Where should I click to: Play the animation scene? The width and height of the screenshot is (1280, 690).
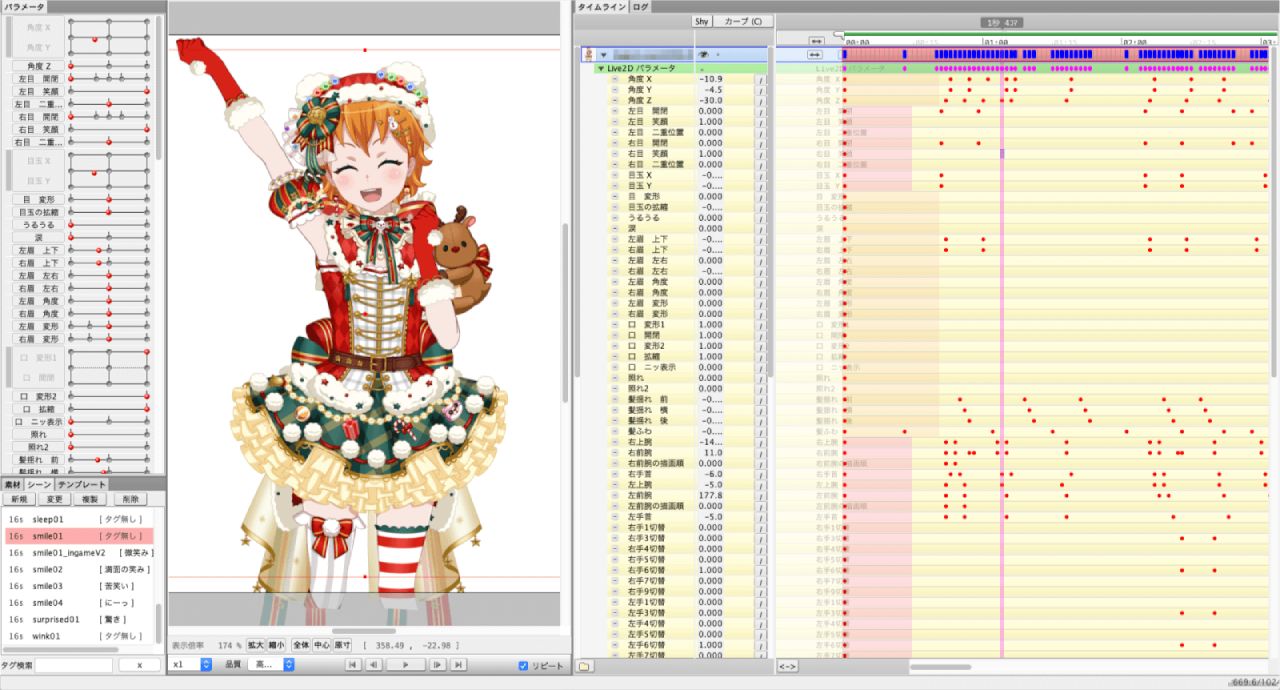tap(405, 664)
